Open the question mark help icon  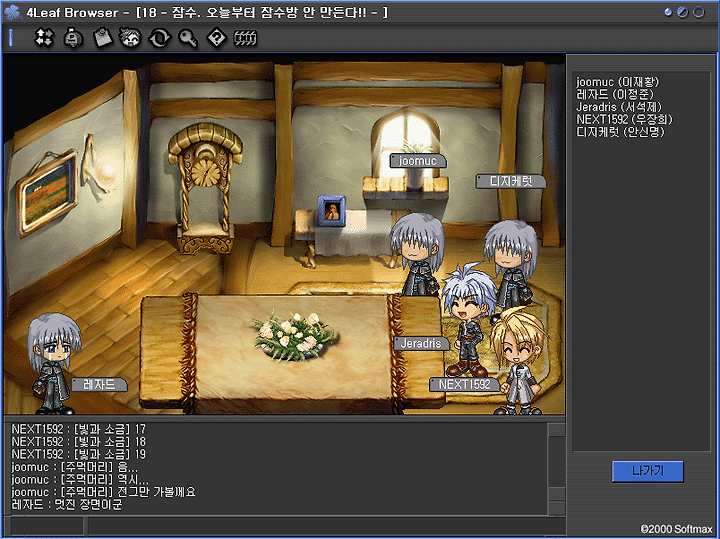[216, 38]
